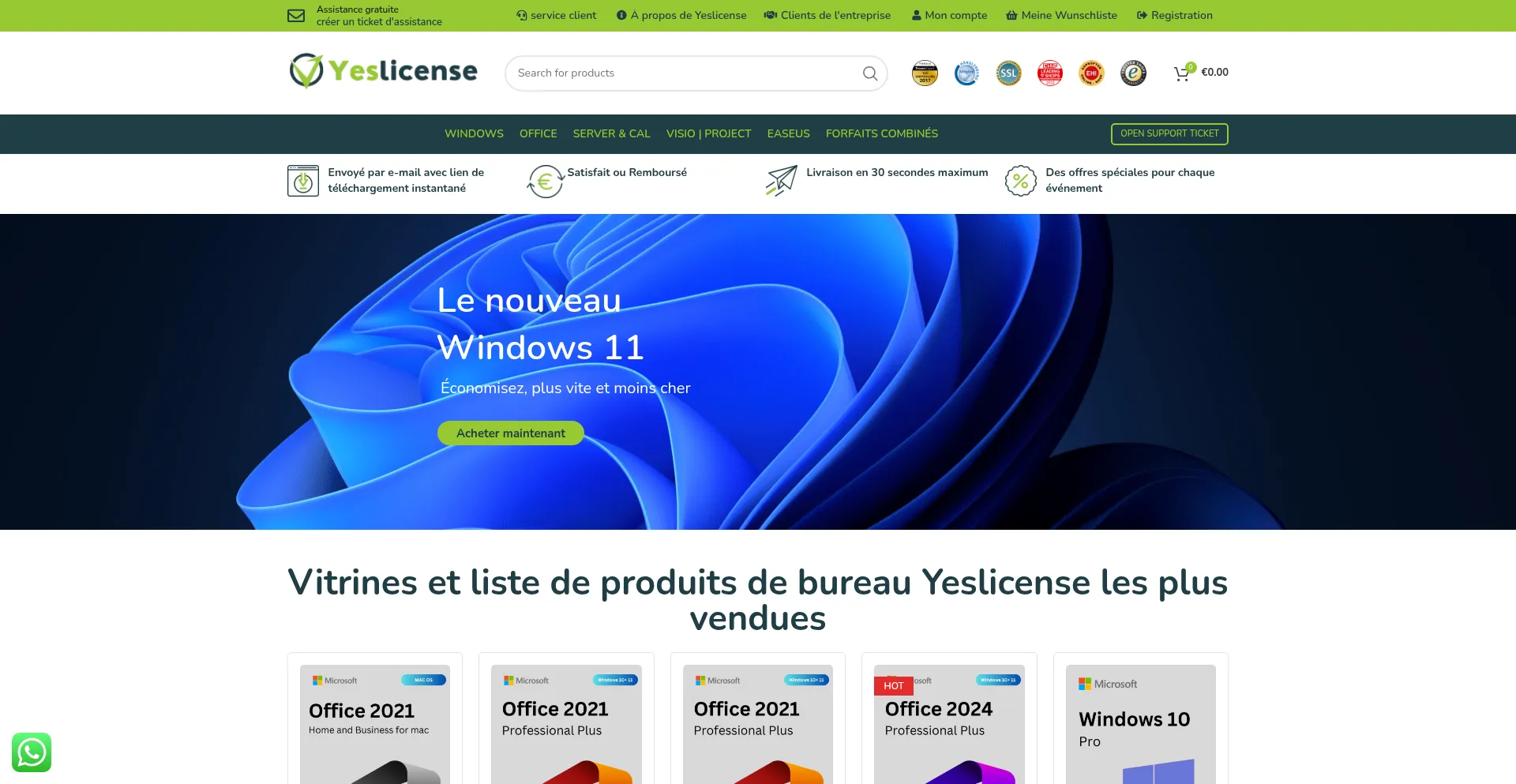Open À propos de Yeslicense page

point(681,15)
